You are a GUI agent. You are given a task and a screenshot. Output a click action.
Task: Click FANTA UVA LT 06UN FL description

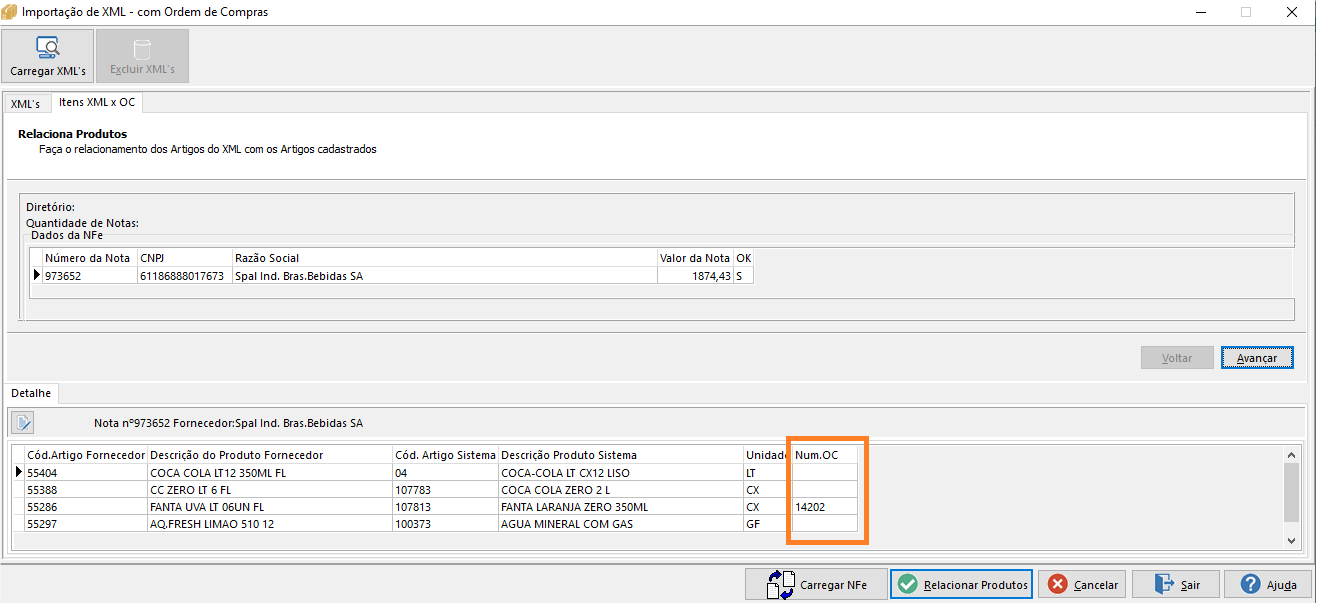point(269,507)
